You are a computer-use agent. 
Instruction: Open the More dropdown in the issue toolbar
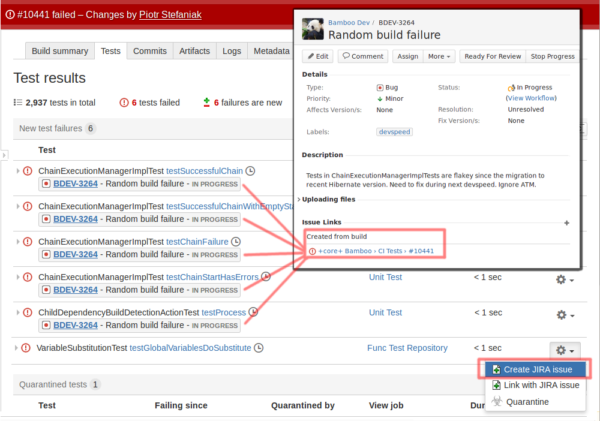coord(440,57)
